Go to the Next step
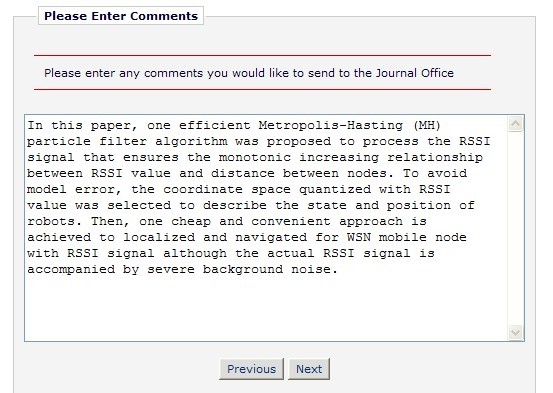Screen dimensions: 553x393 click(309, 369)
